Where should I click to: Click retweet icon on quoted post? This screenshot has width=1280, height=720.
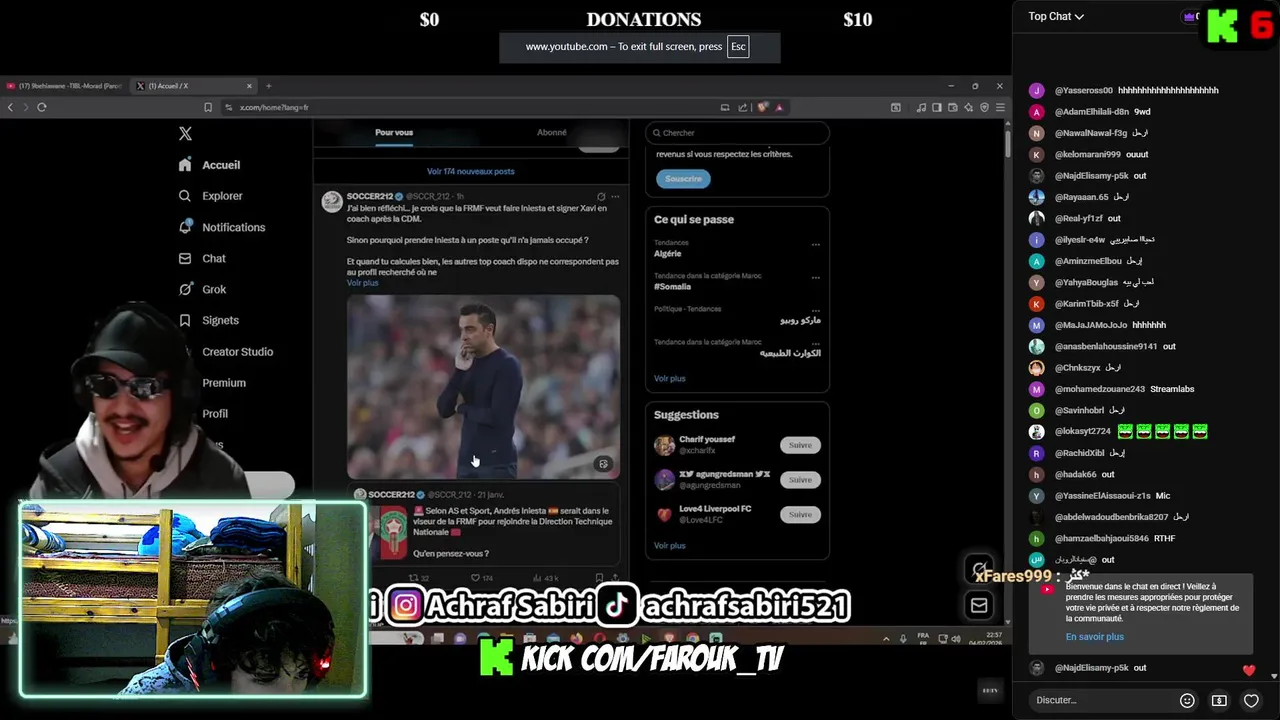tap(415, 578)
